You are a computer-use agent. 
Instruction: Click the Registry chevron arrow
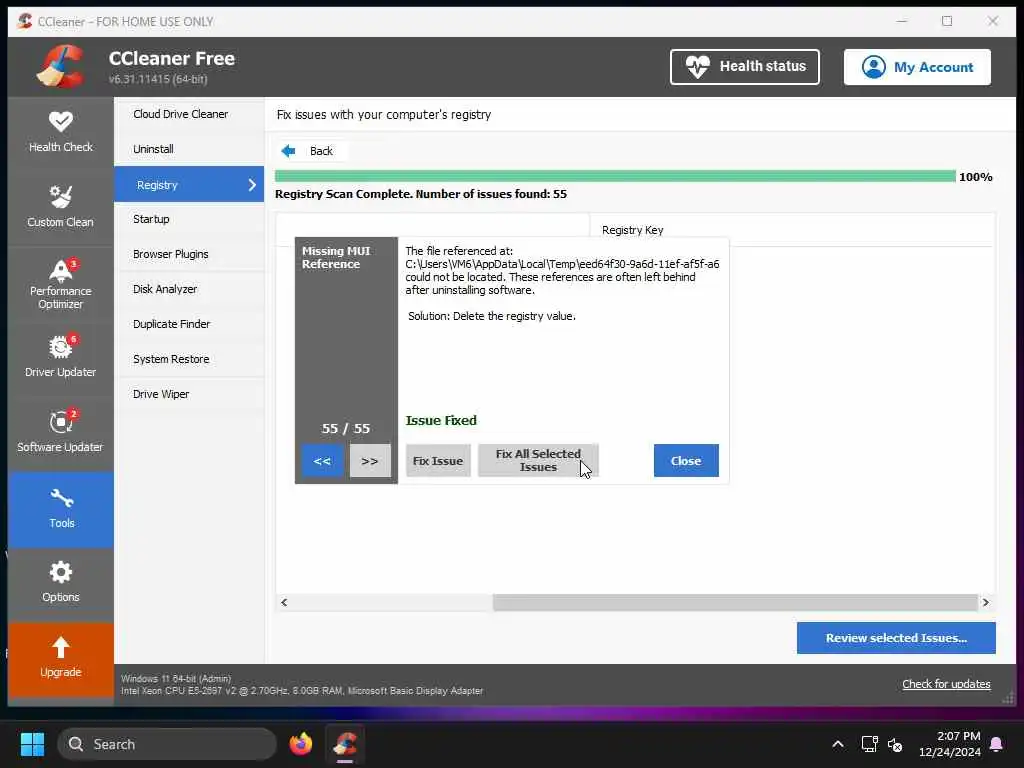pyautogui.click(x=252, y=185)
